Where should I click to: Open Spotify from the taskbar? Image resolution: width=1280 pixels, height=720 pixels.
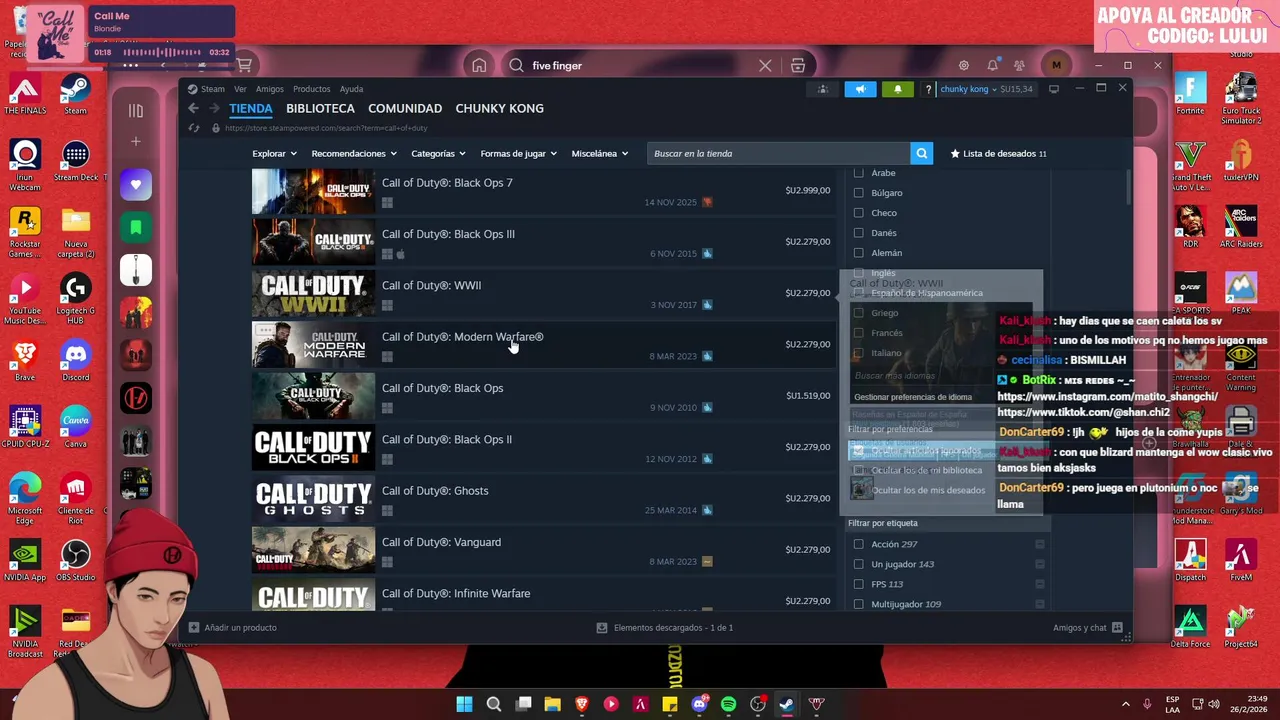pos(728,704)
